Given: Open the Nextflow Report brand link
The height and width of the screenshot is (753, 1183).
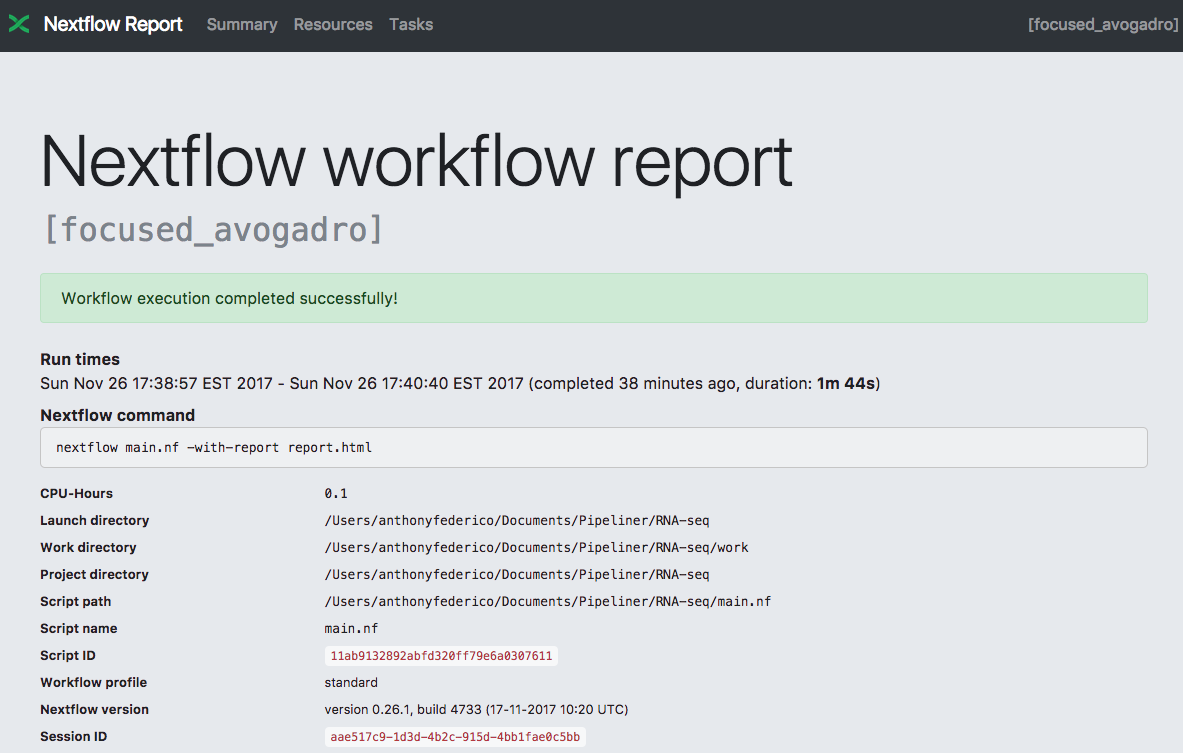Looking at the screenshot, I should [x=113, y=24].
